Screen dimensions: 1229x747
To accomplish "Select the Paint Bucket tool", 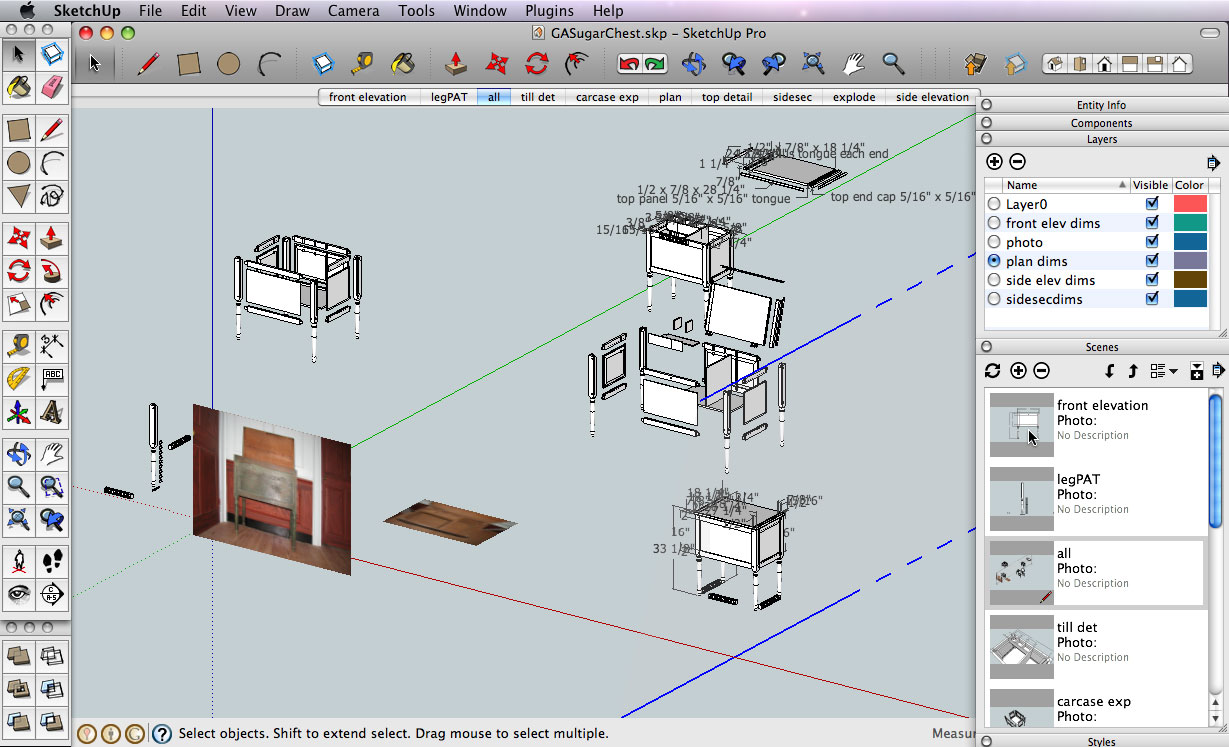I will pos(403,64).
